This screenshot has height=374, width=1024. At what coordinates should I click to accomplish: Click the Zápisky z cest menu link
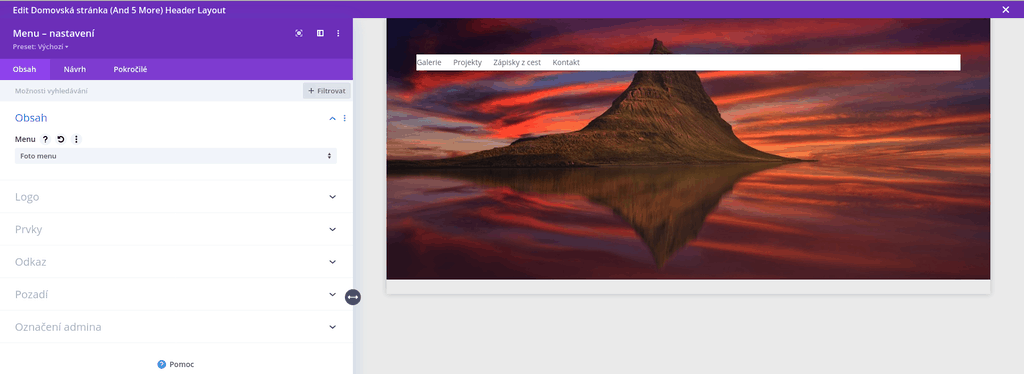tap(517, 63)
